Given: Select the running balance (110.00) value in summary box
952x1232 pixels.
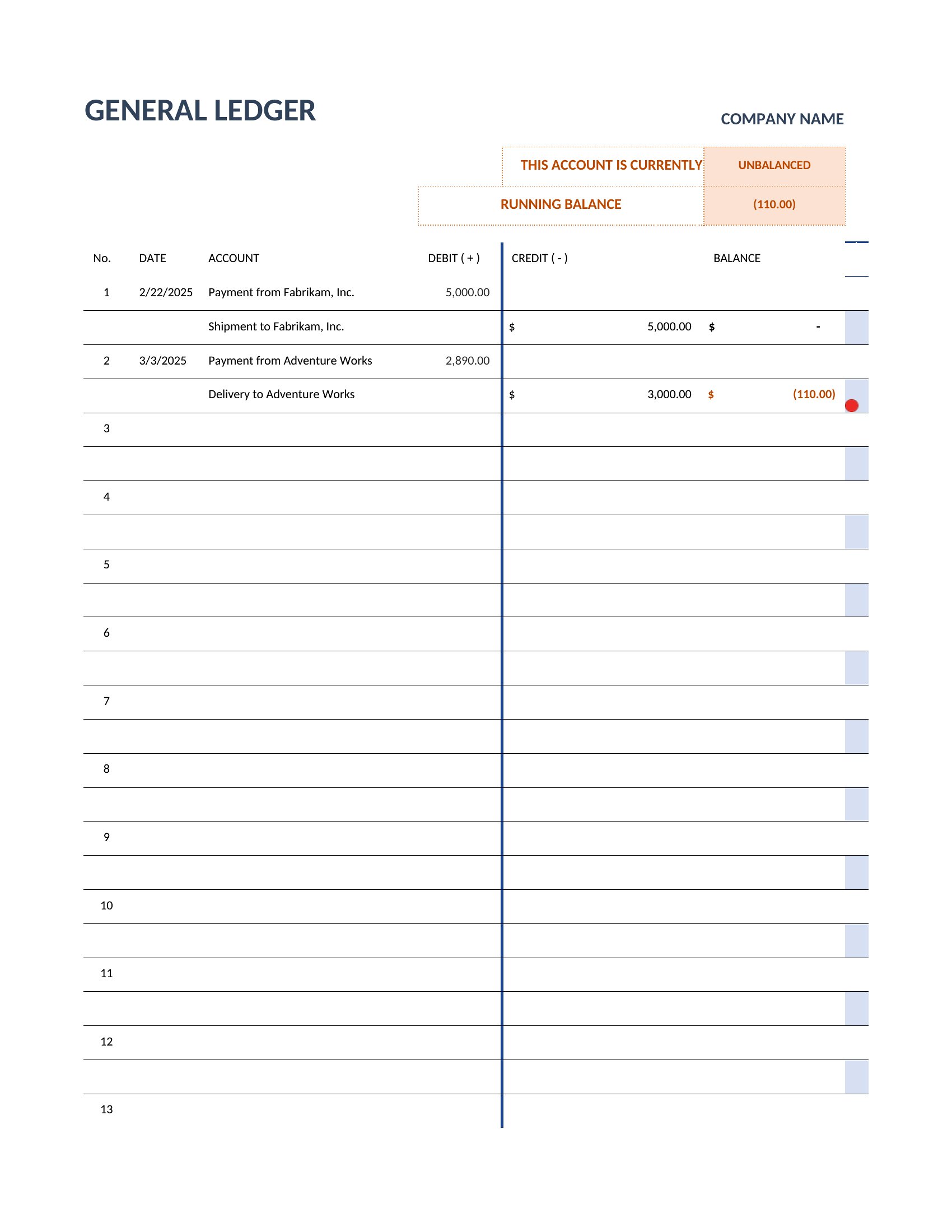Looking at the screenshot, I should pyautogui.click(x=774, y=205).
